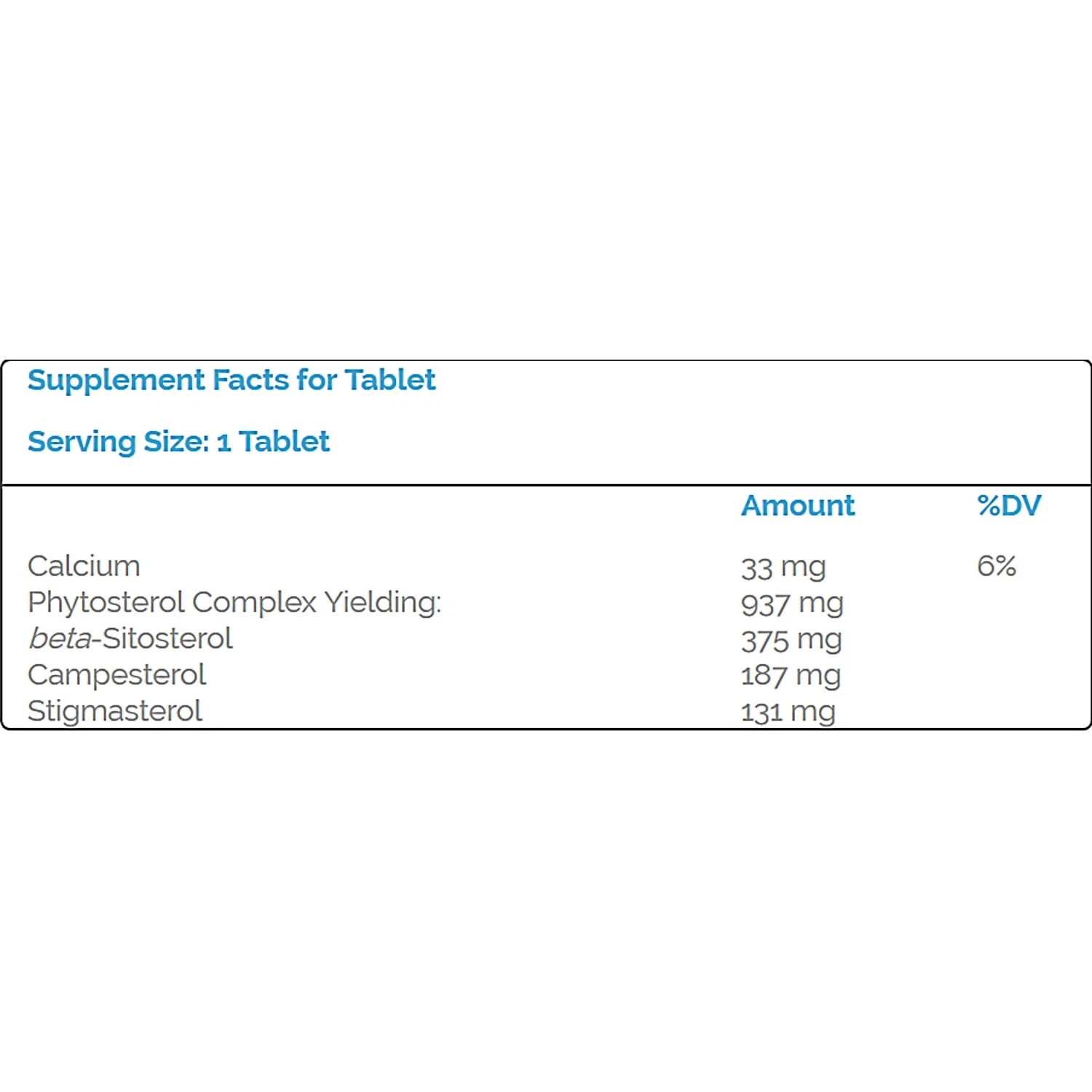Click the Campesterol ingredient label
Screen dimensions: 1092x1092
coord(116,675)
